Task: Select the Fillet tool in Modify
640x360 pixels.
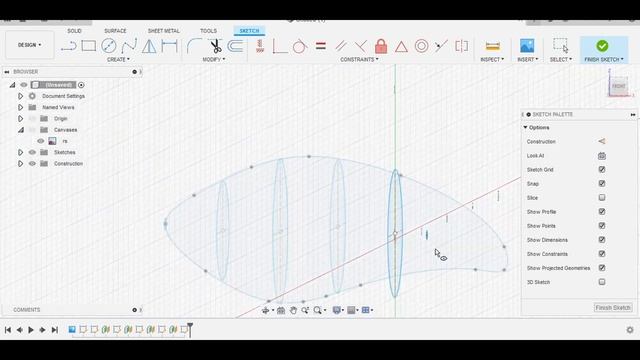Action: click(194, 46)
